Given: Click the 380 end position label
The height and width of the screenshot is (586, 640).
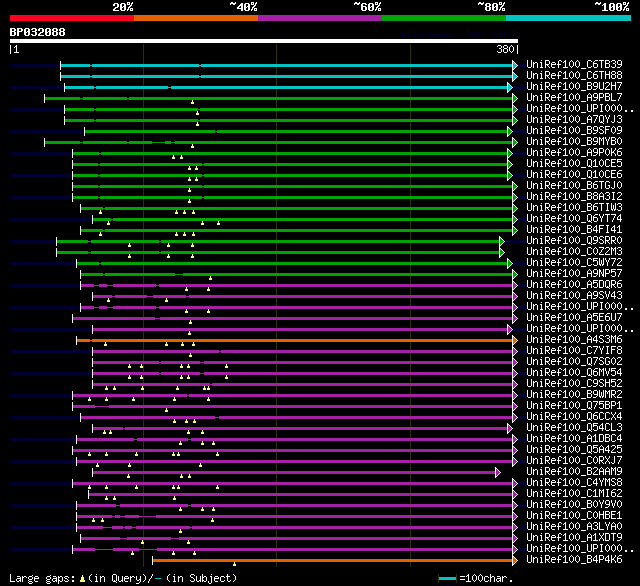Looking at the screenshot, I should point(505,49).
